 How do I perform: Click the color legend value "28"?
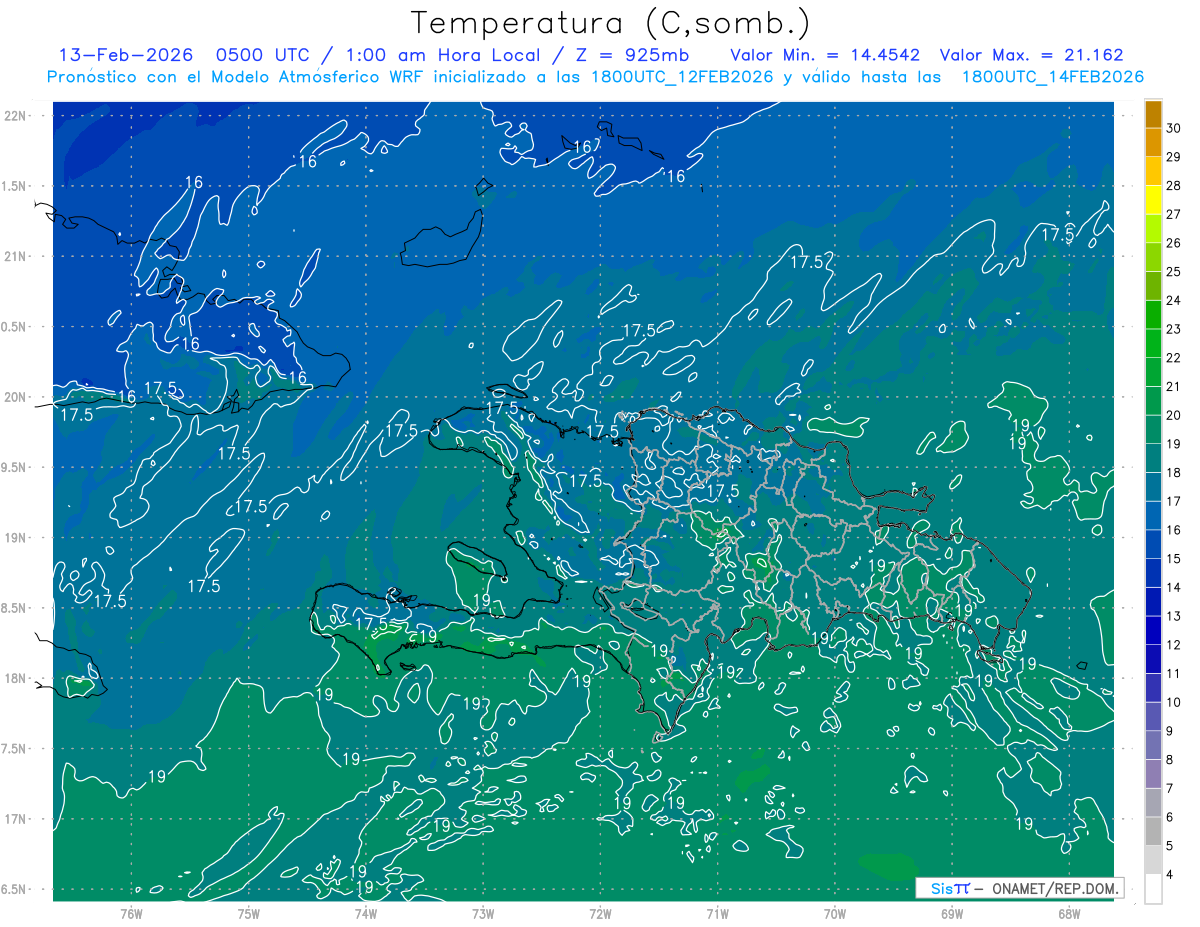(x=1173, y=185)
